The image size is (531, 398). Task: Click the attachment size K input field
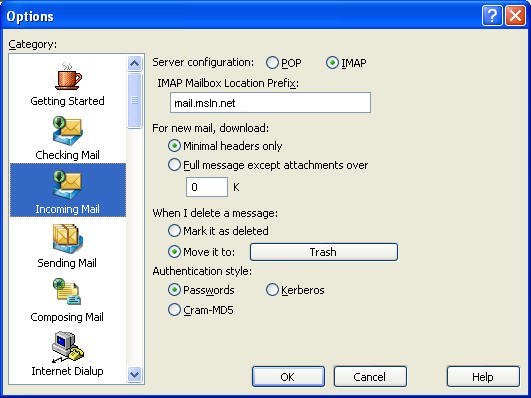tap(207, 187)
